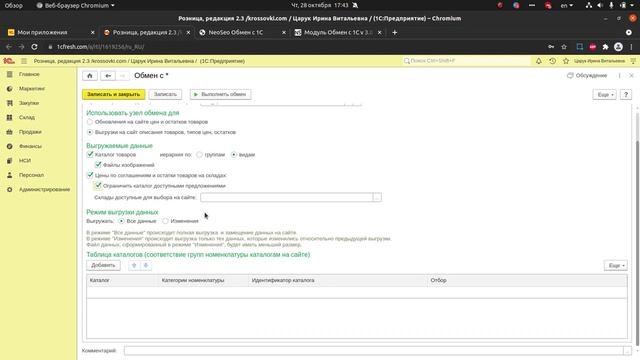Open the Администрирование section
Screen dimensions: 640x360
click(x=44, y=189)
